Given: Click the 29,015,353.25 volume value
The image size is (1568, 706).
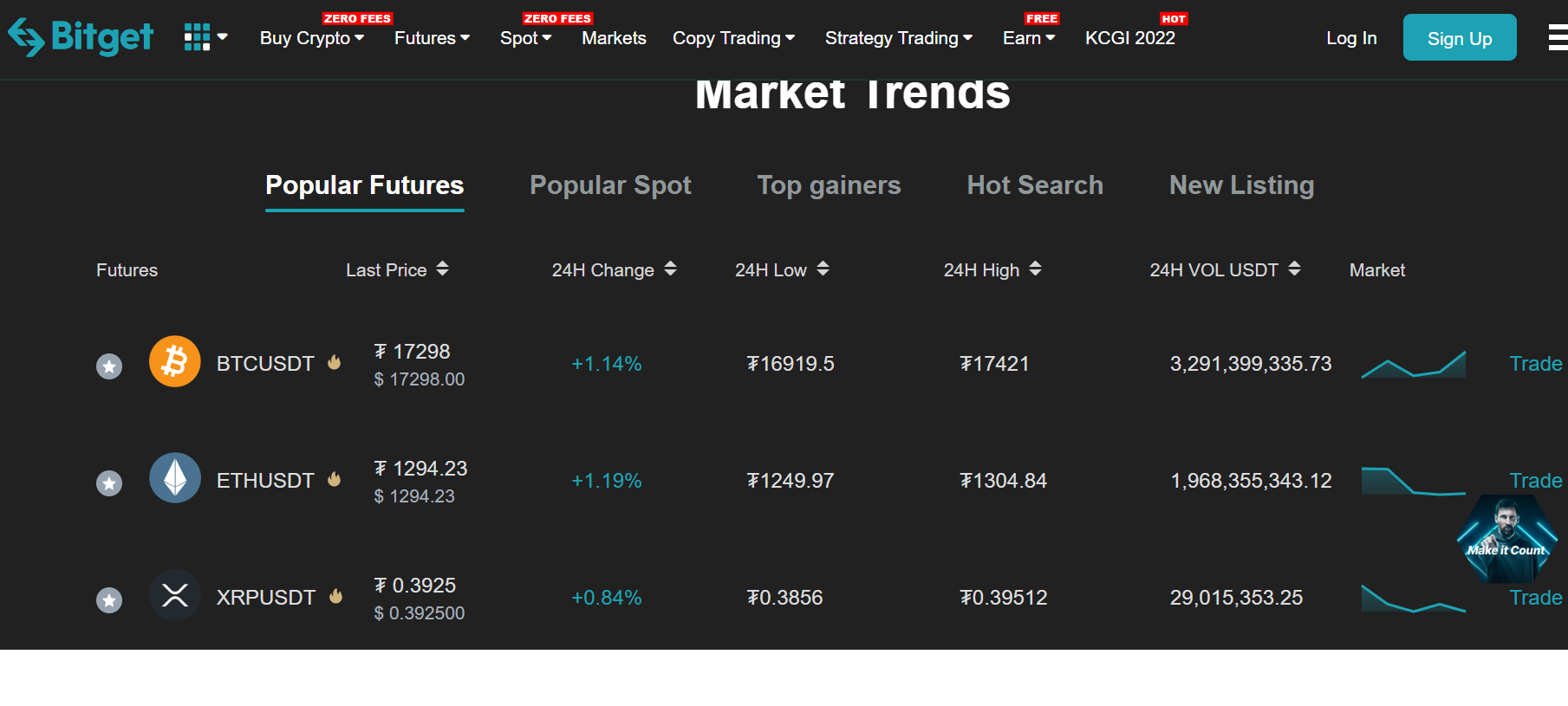Looking at the screenshot, I should click(x=1236, y=598).
